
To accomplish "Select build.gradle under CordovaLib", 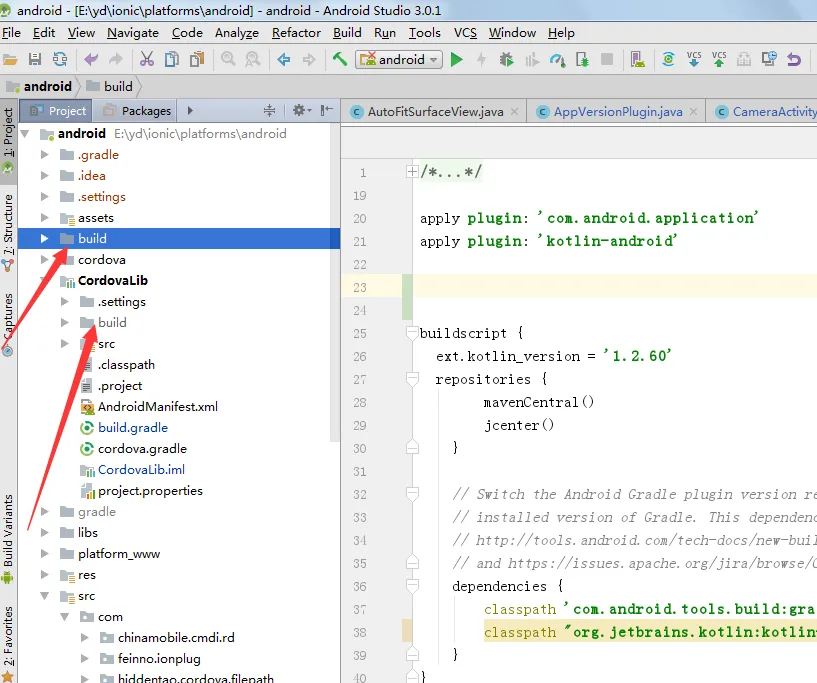I will 133,428.
